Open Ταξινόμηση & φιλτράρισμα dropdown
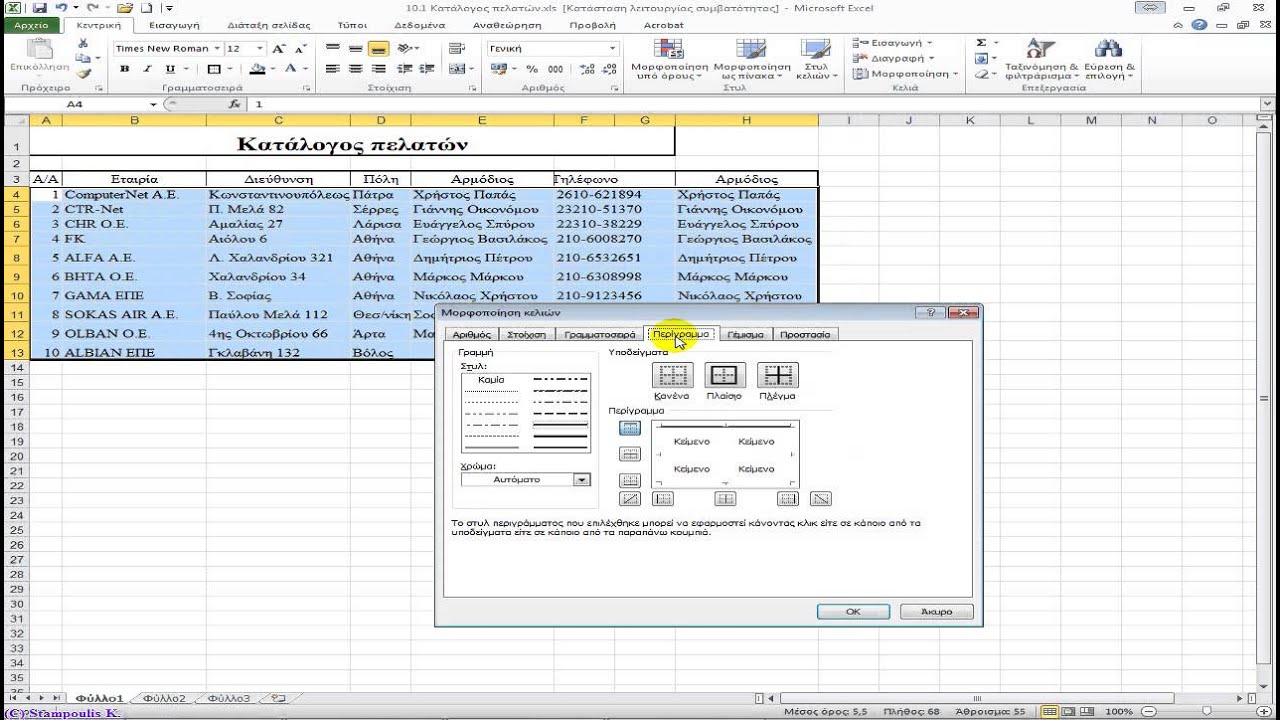 [1041, 59]
